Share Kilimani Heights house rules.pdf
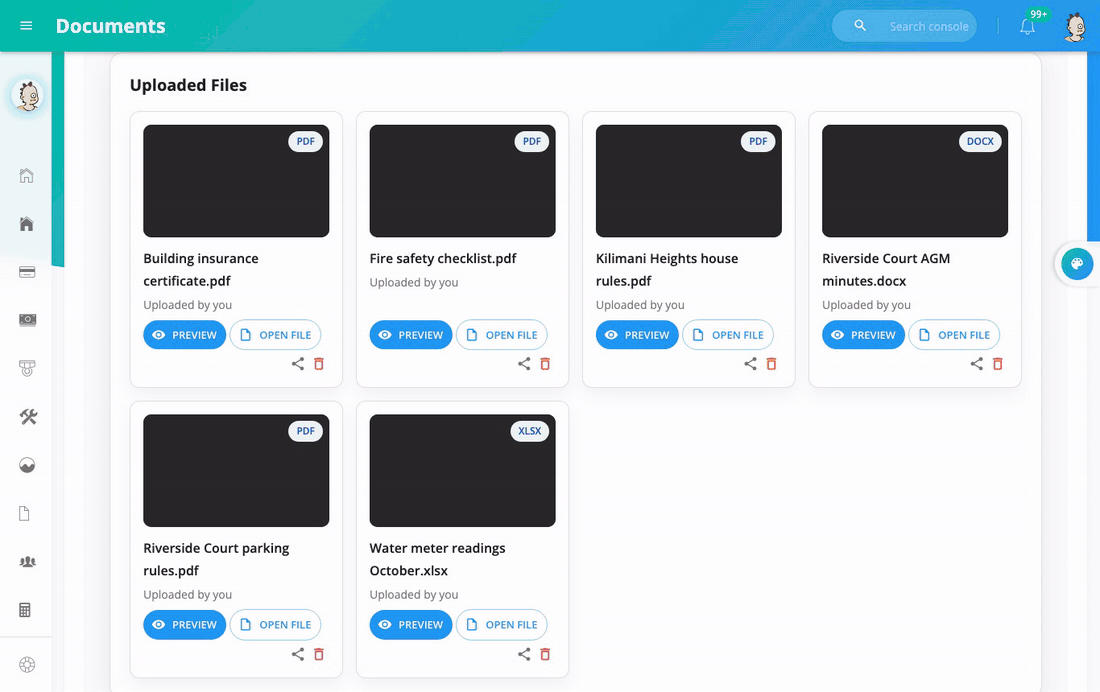 pyautogui.click(x=751, y=364)
